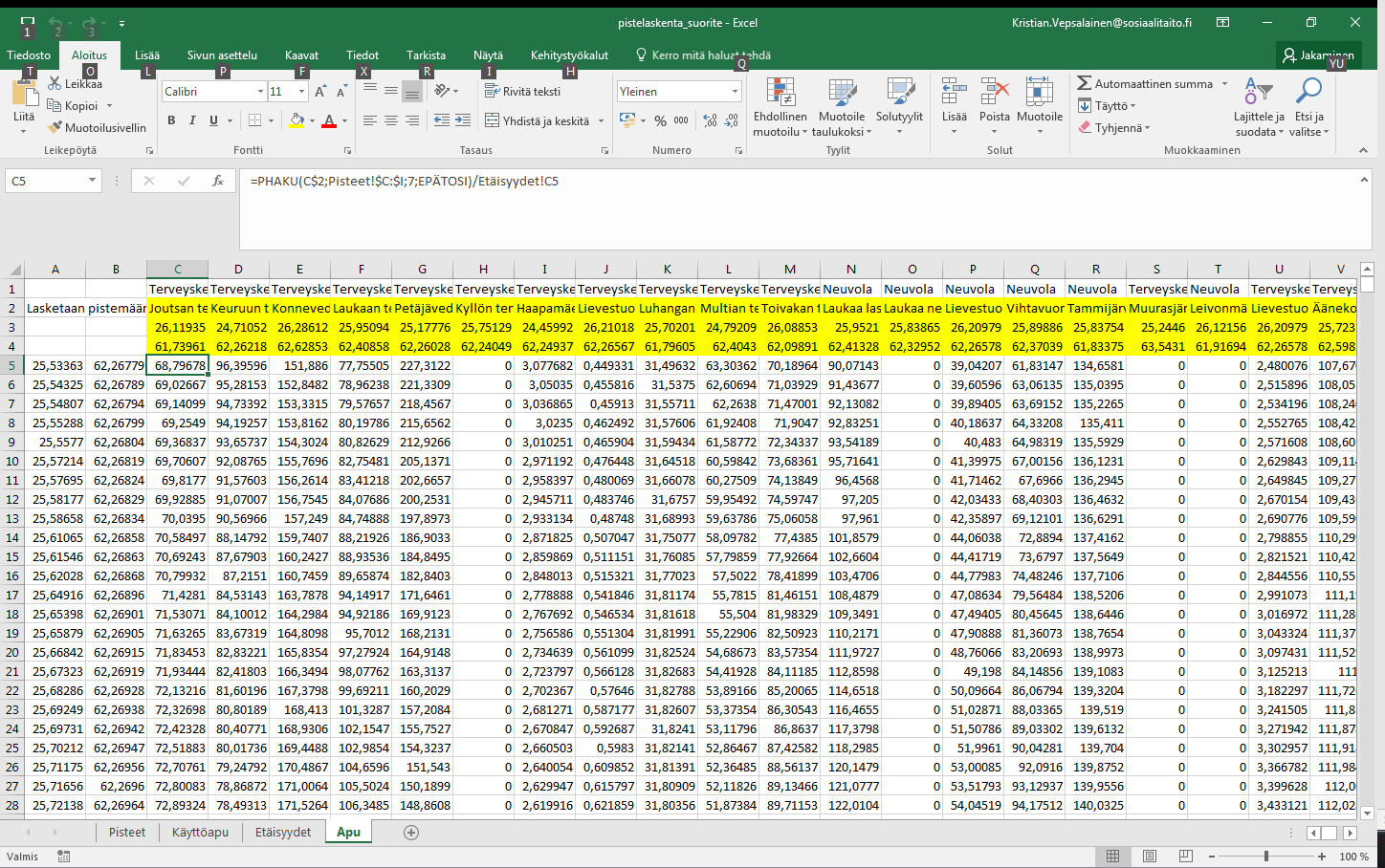Click the Jakaminen share button
The image size is (1385, 868).
1318,55
